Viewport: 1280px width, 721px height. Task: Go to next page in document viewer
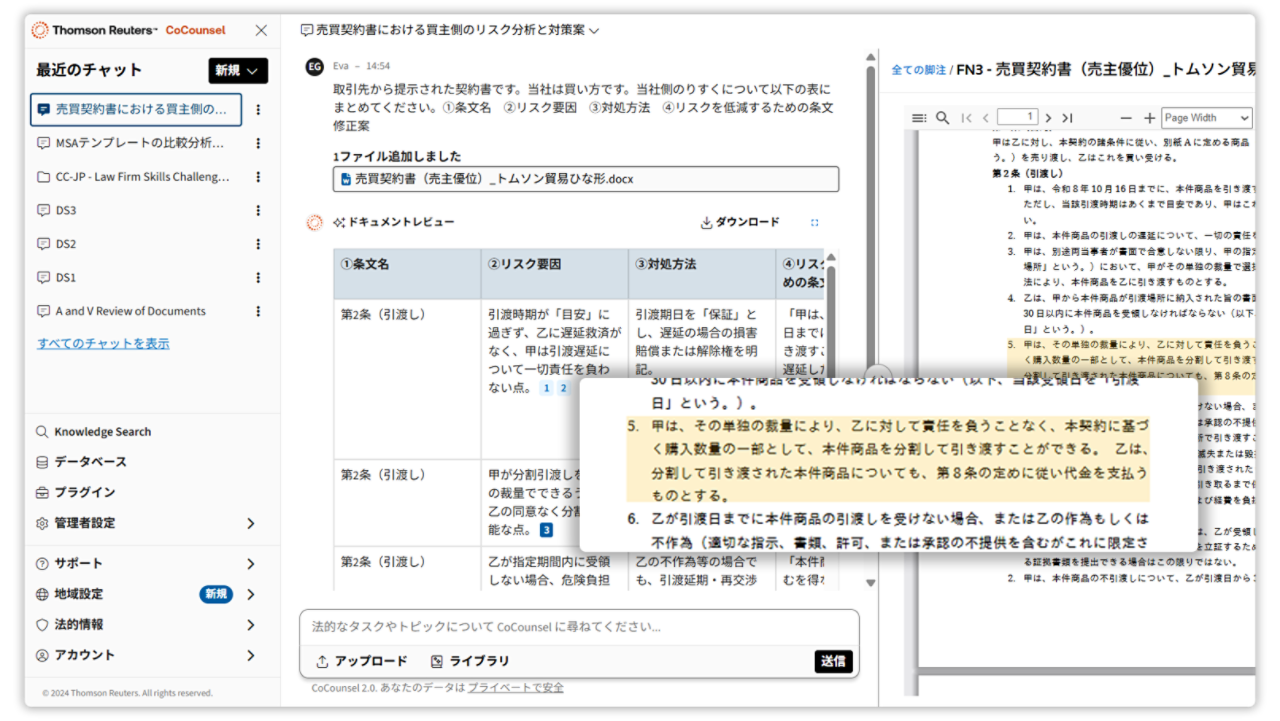click(x=1048, y=118)
